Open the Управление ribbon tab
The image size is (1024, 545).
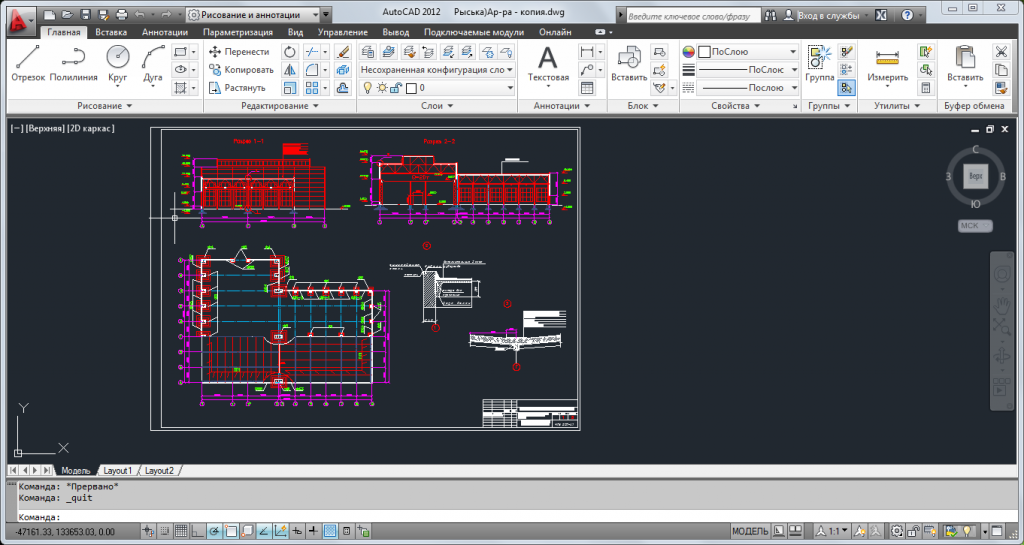click(x=342, y=32)
